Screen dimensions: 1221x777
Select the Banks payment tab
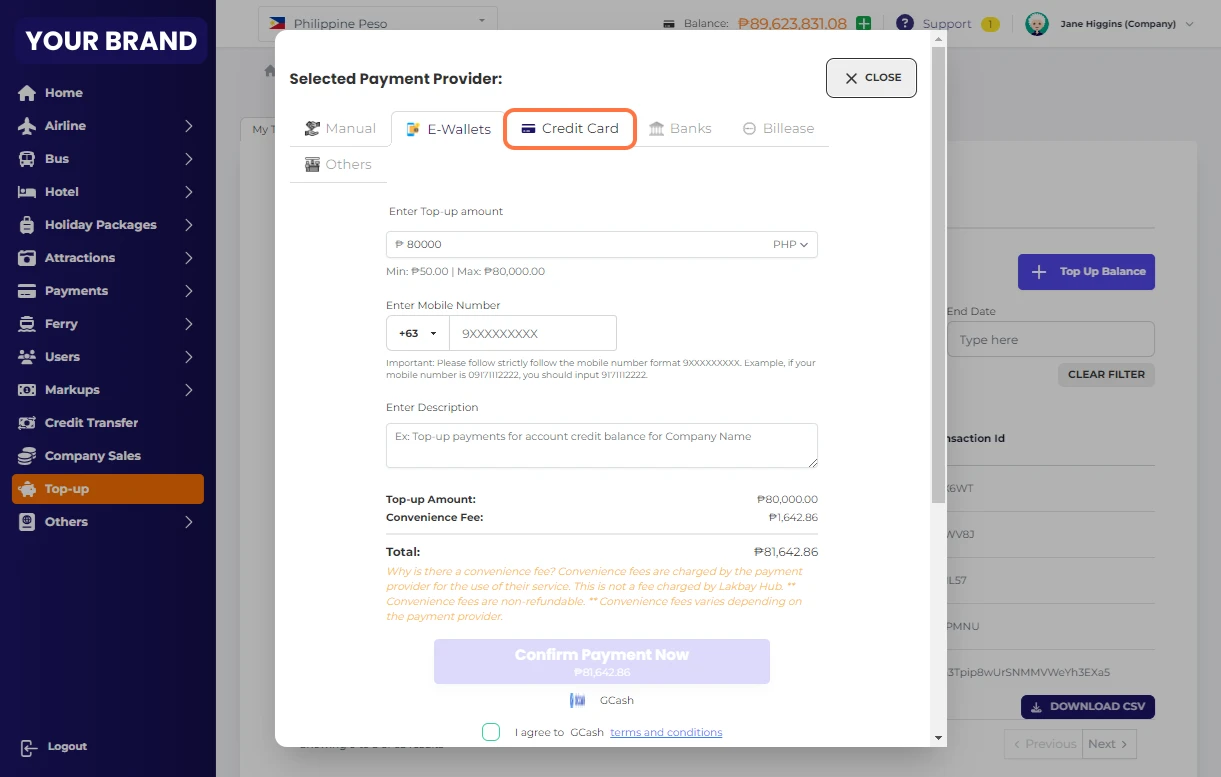(x=680, y=129)
